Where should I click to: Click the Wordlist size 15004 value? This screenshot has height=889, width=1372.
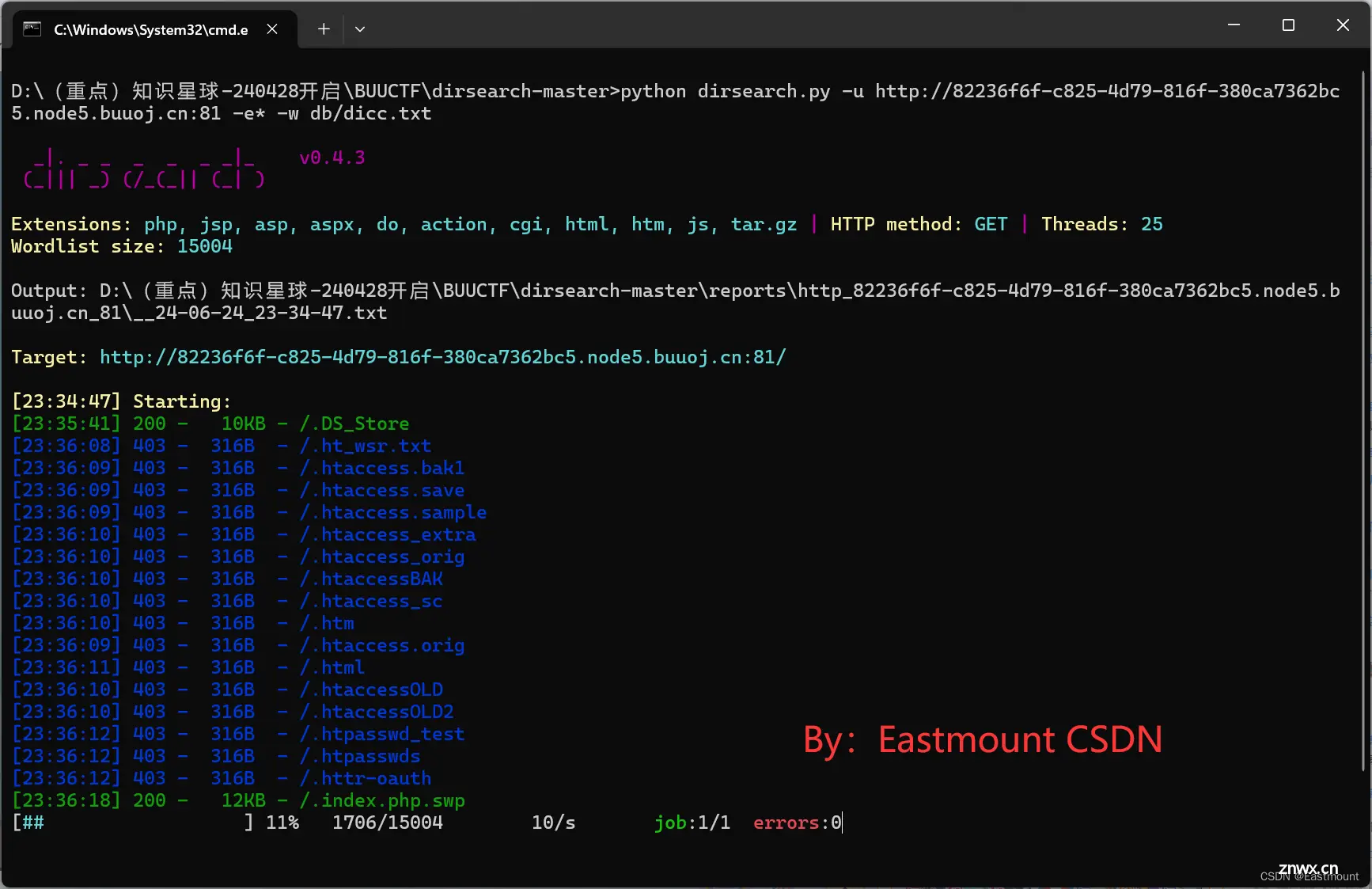205,246
